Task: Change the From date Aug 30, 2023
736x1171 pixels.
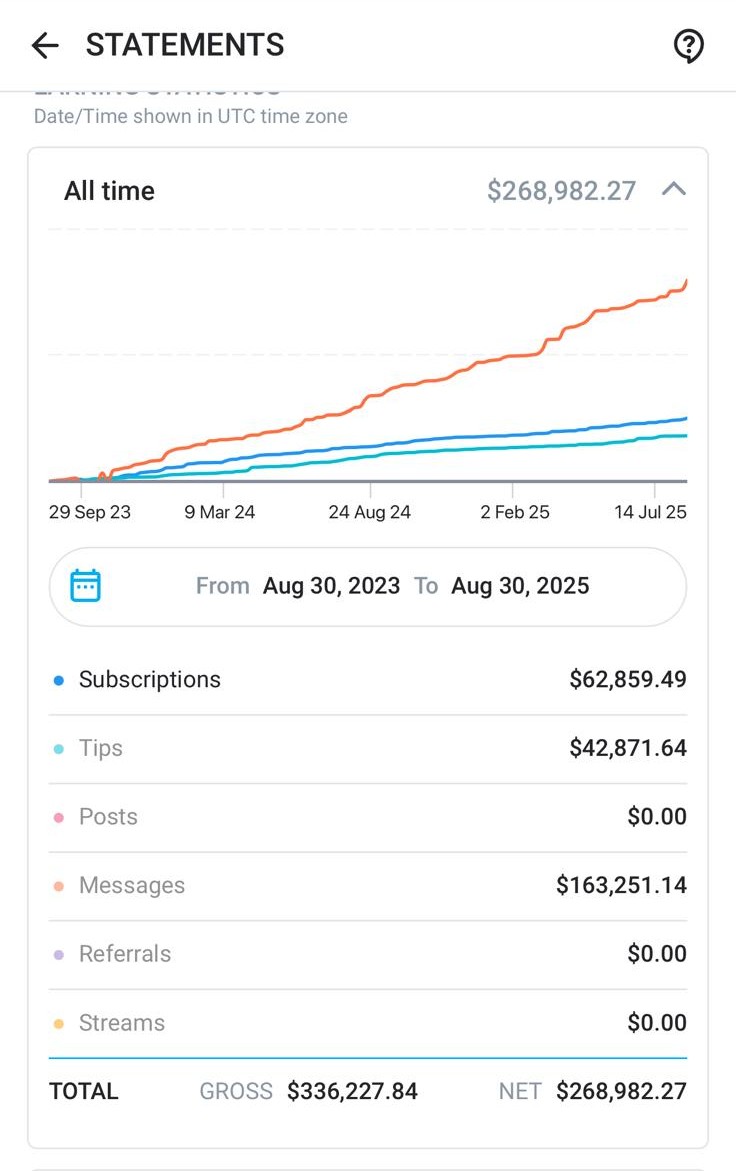Action: click(x=331, y=586)
